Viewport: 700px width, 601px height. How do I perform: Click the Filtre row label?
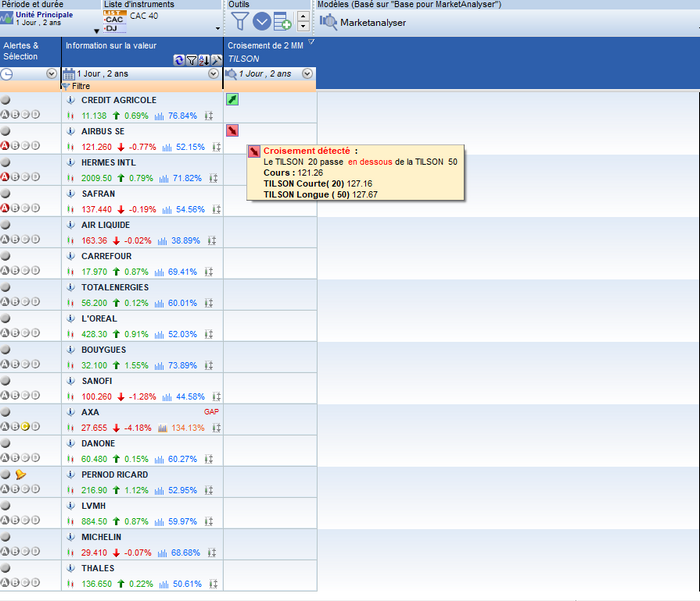pyautogui.click(x=81, y=86)
